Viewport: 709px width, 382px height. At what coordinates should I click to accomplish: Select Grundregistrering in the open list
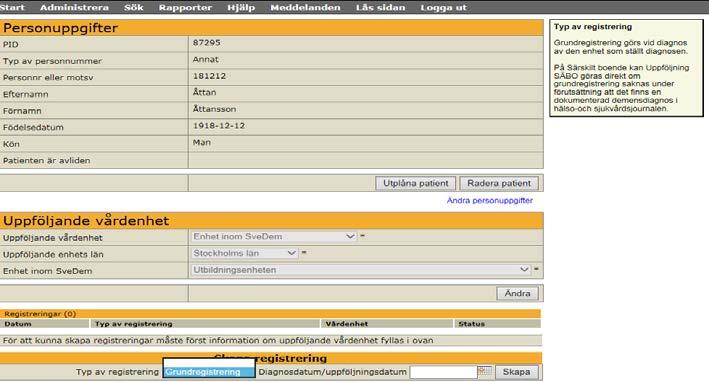click(x=208, y=372)
